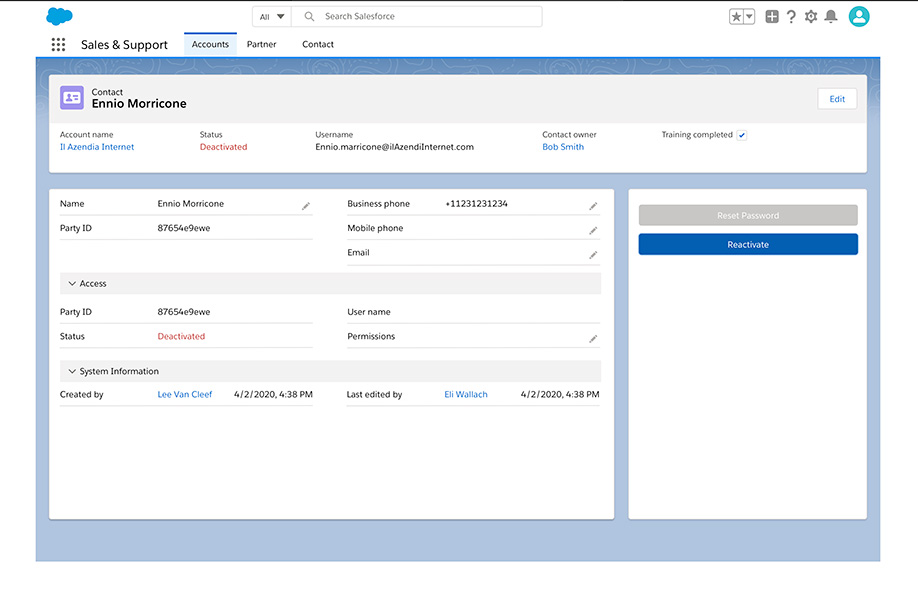This screenshot has width=918, height=590.
Task: Open the App Launcher grid icon
Action: 58,44
